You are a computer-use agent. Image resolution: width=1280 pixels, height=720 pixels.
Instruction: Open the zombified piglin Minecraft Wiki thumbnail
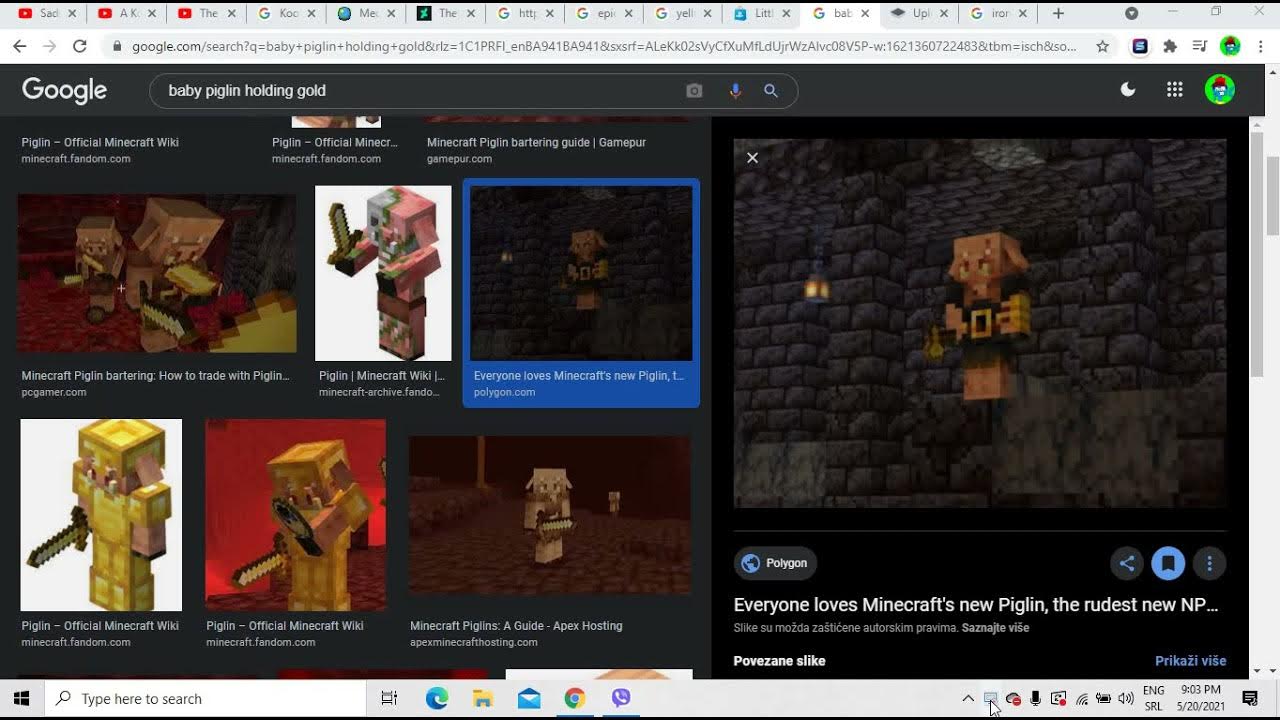tap(383, 273)
